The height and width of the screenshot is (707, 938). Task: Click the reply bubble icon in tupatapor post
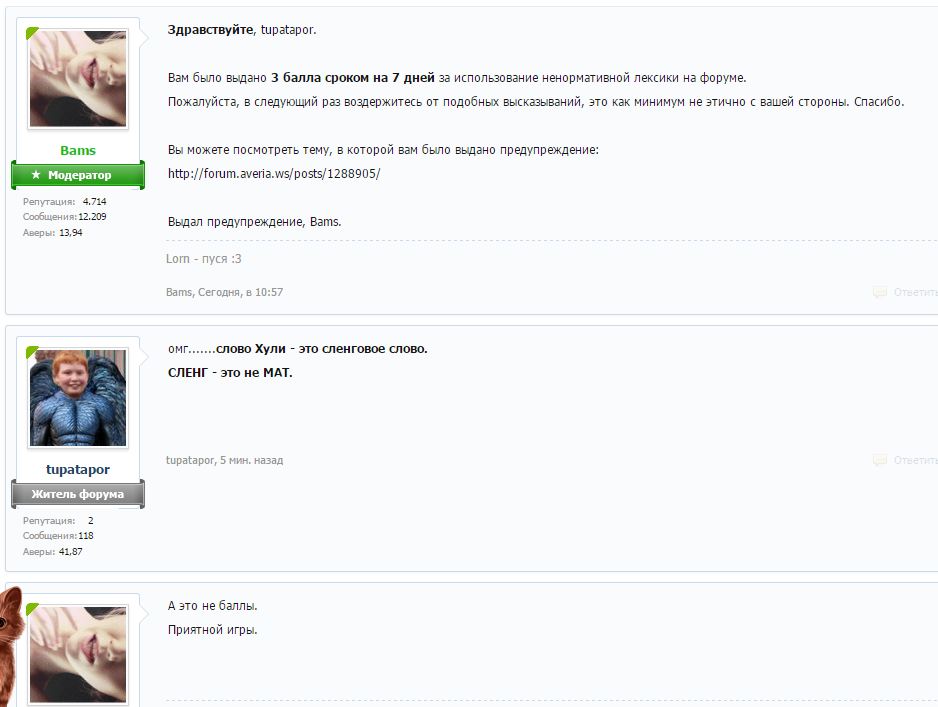[x=879, y=460]
